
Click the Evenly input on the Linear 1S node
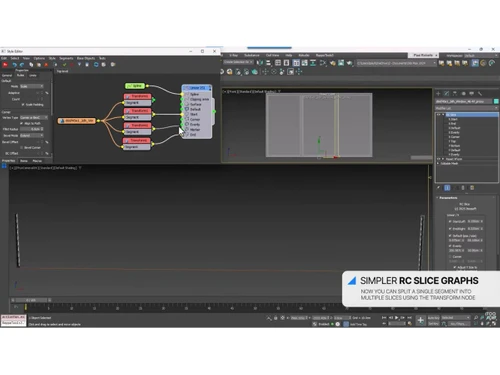coord(182,124)
